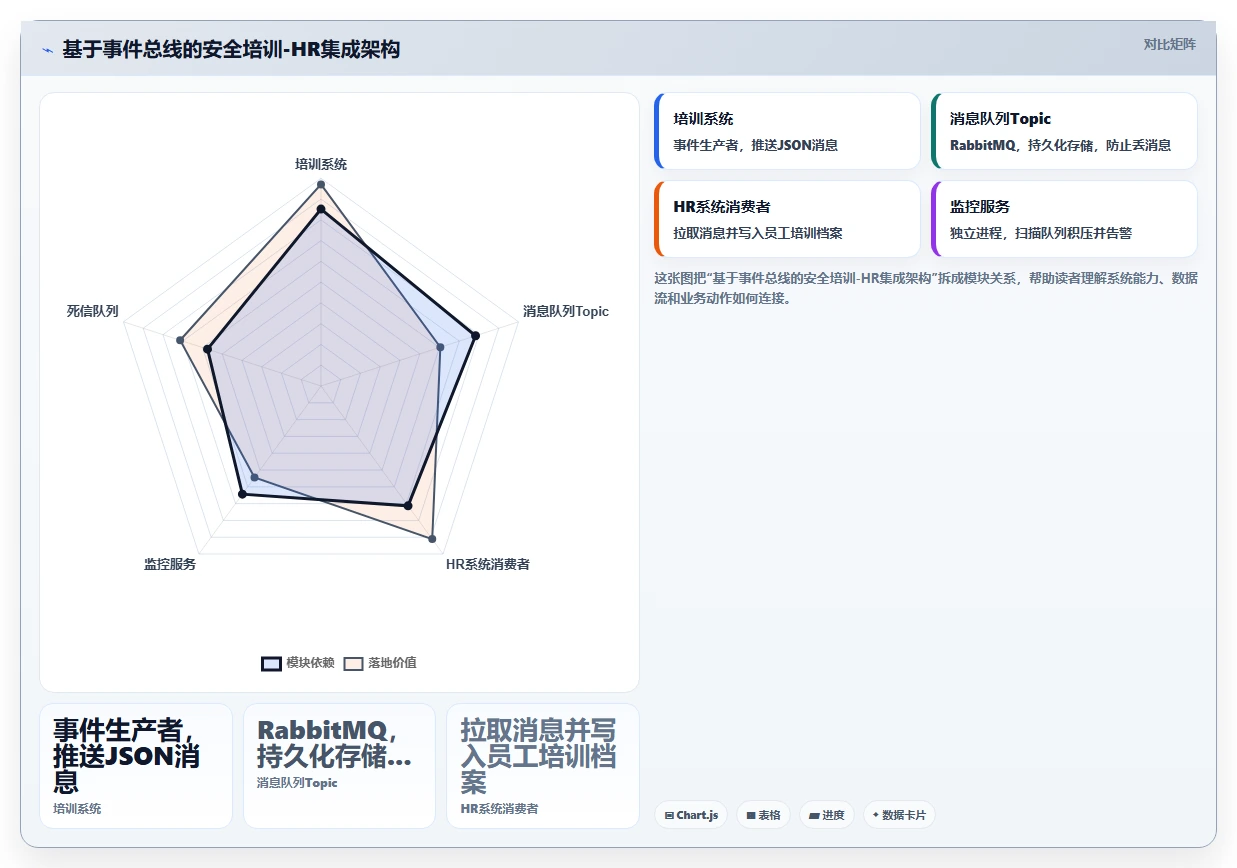Click the lightning icon beside the title
The image size is (1237, 868).
pyautogui.click(x=48, y=49)
